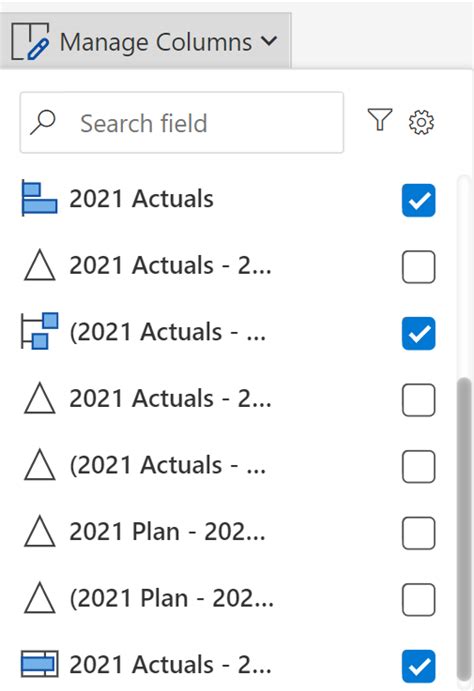
Task: Uncheck the (2021 Actuals - ... hierarchy row checkbox
Action: point(418,334)
